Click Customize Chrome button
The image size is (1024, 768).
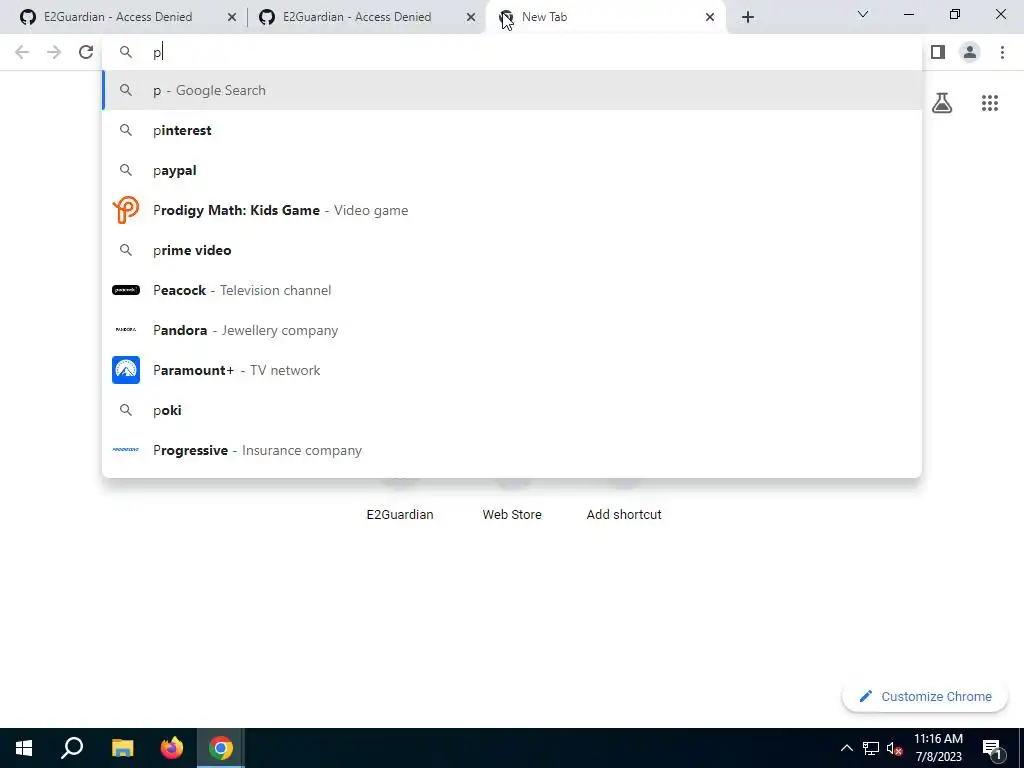pos(925,697)
